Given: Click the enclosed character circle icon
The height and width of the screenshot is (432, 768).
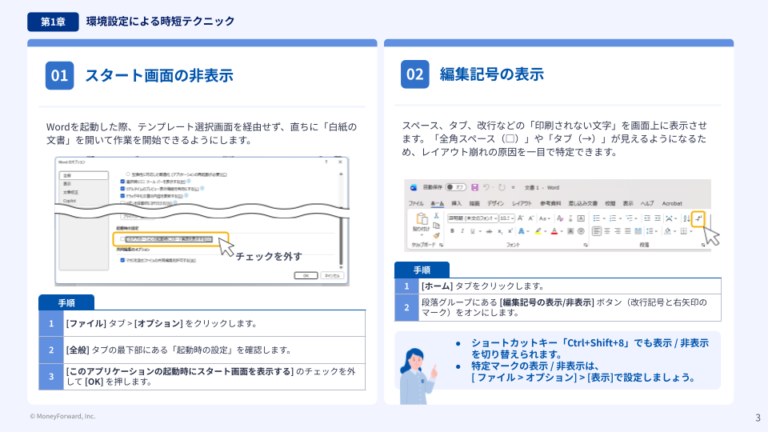Looking at the screenshot, I should [x=581, y=231].
